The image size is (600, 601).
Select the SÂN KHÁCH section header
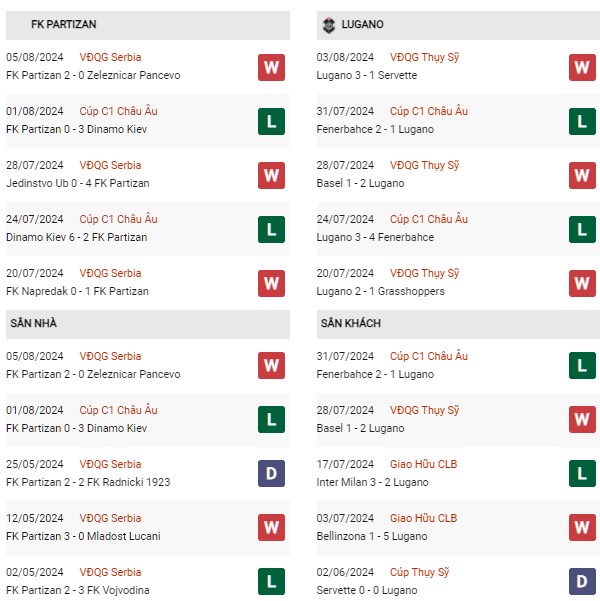pyautogui.click(x=458, y=324)
